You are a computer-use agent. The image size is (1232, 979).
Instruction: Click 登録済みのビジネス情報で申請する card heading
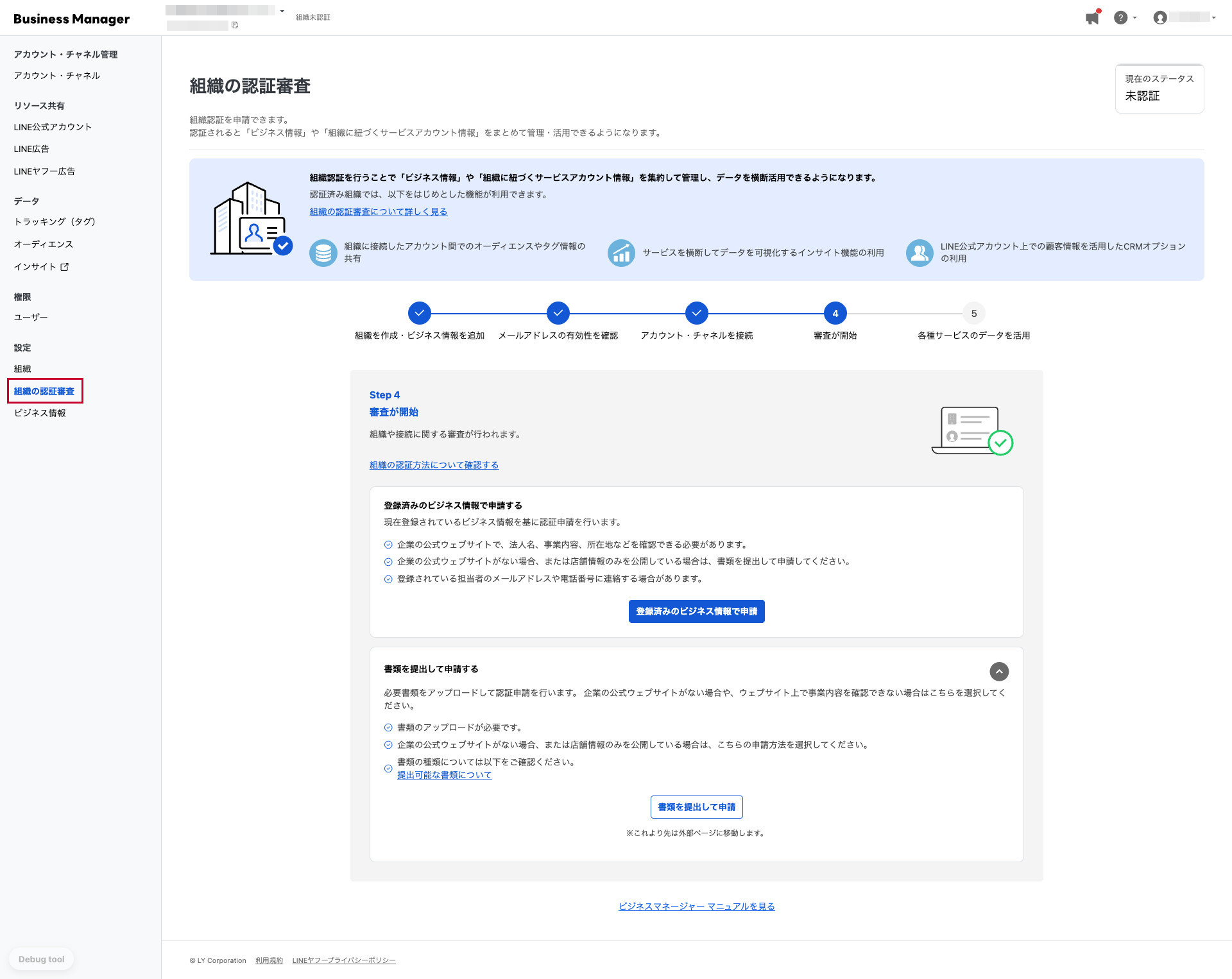tap(453, 506)
